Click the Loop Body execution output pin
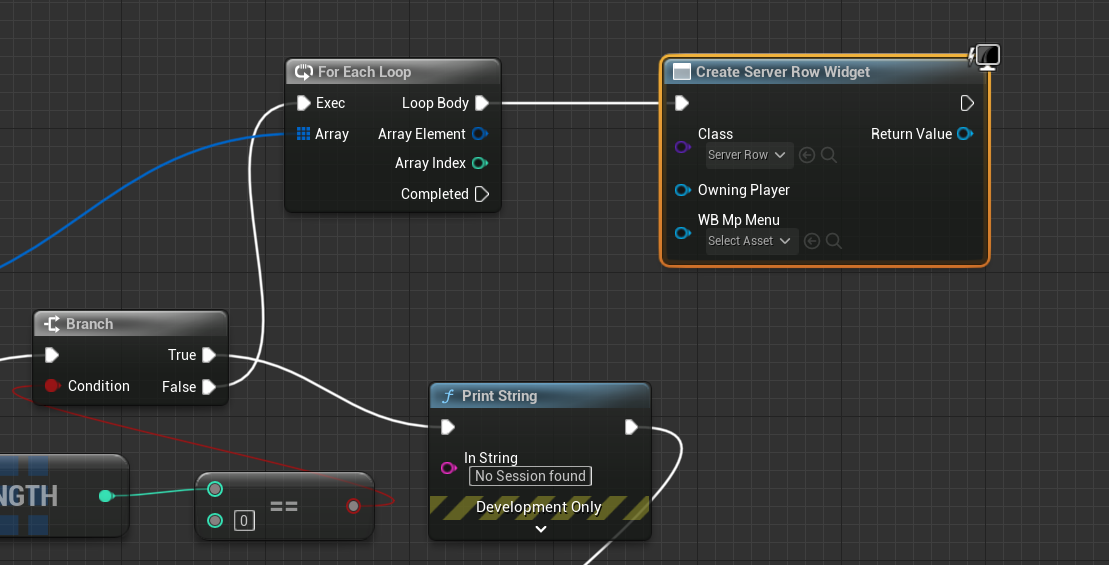This screenshot has width=1109, height=565. point(482,103)
